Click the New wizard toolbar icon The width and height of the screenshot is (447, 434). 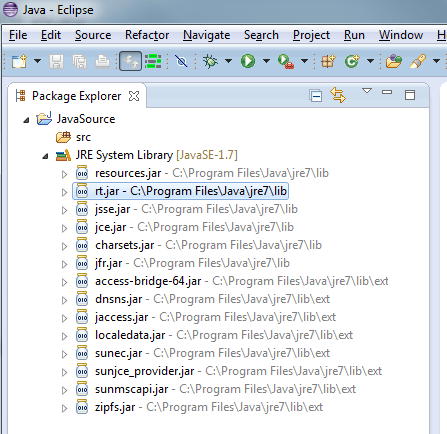[x=19, y=61]
